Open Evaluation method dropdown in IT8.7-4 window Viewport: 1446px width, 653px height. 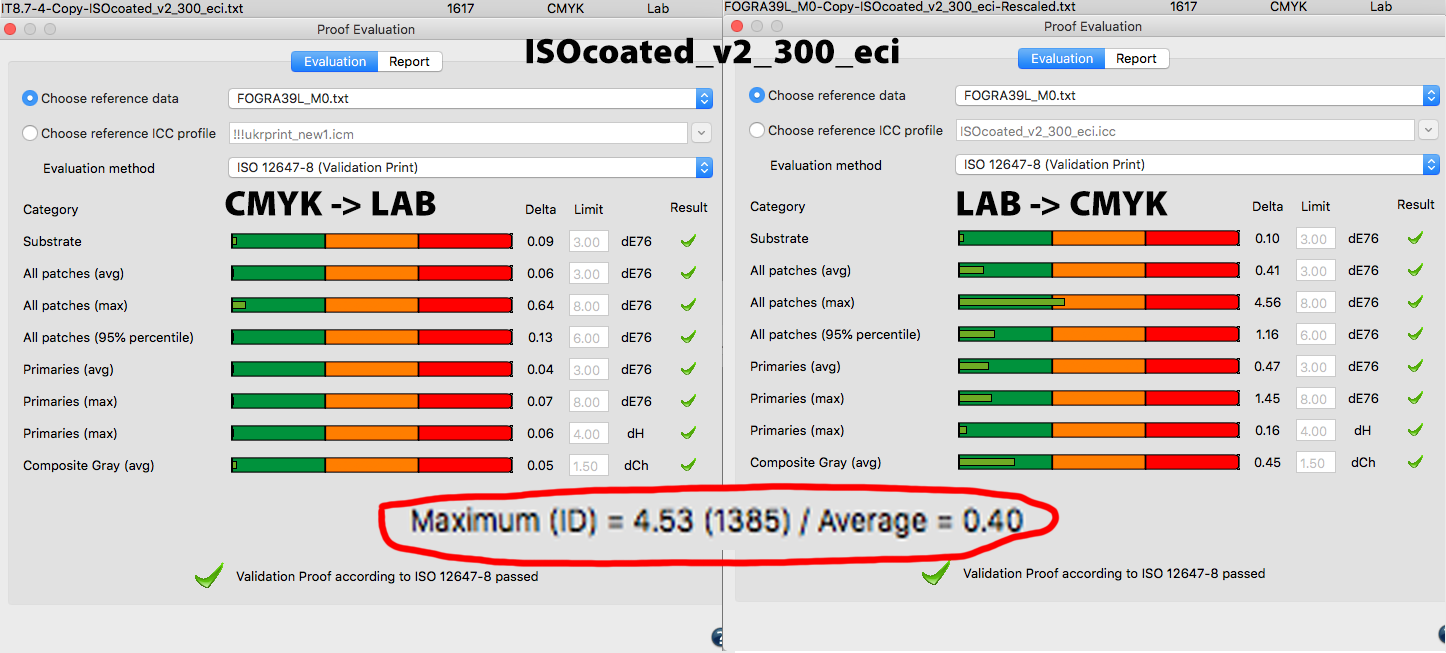click(470, 168)
